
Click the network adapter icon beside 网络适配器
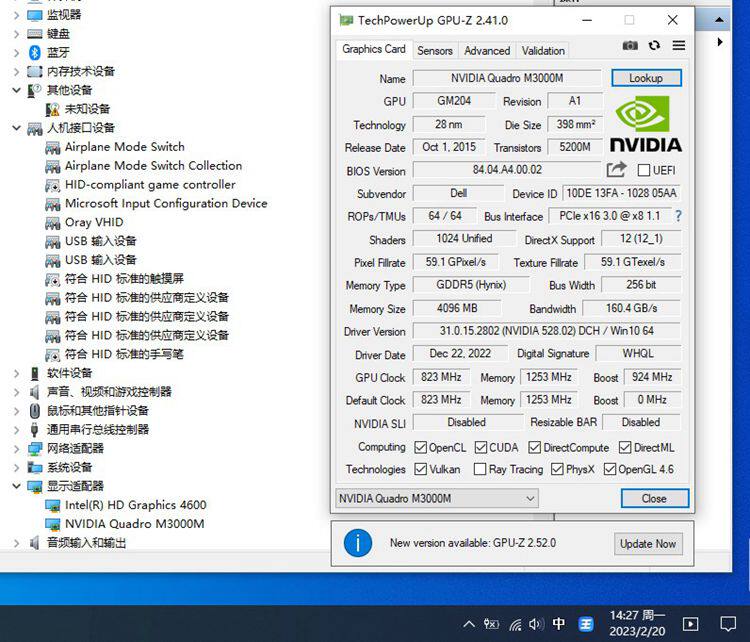point(34,449)
